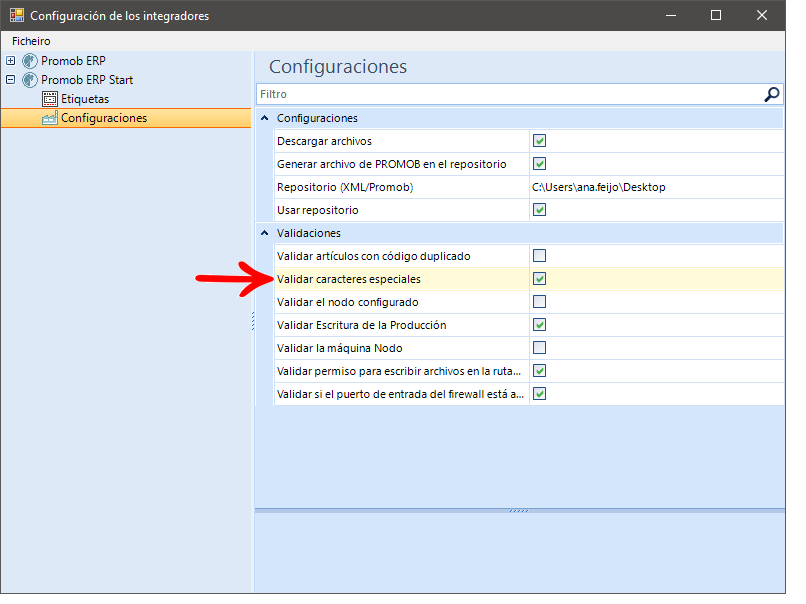The width and height of the screenshot is (806, 604).
Task: Toggle Generar archivo de PROMOB en el repositorio
Action: pyautogui.click(x=539, y=163)
